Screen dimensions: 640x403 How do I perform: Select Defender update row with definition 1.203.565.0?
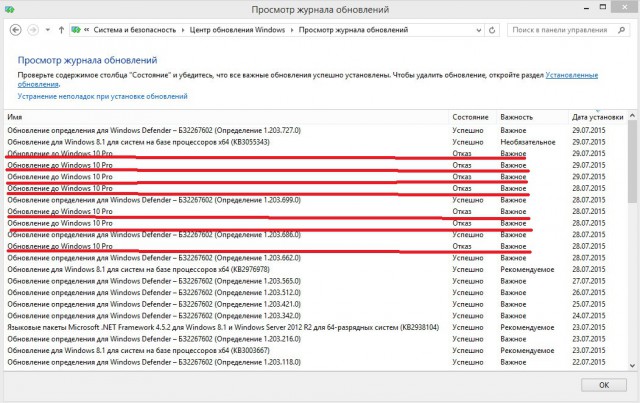coord(314,281)
